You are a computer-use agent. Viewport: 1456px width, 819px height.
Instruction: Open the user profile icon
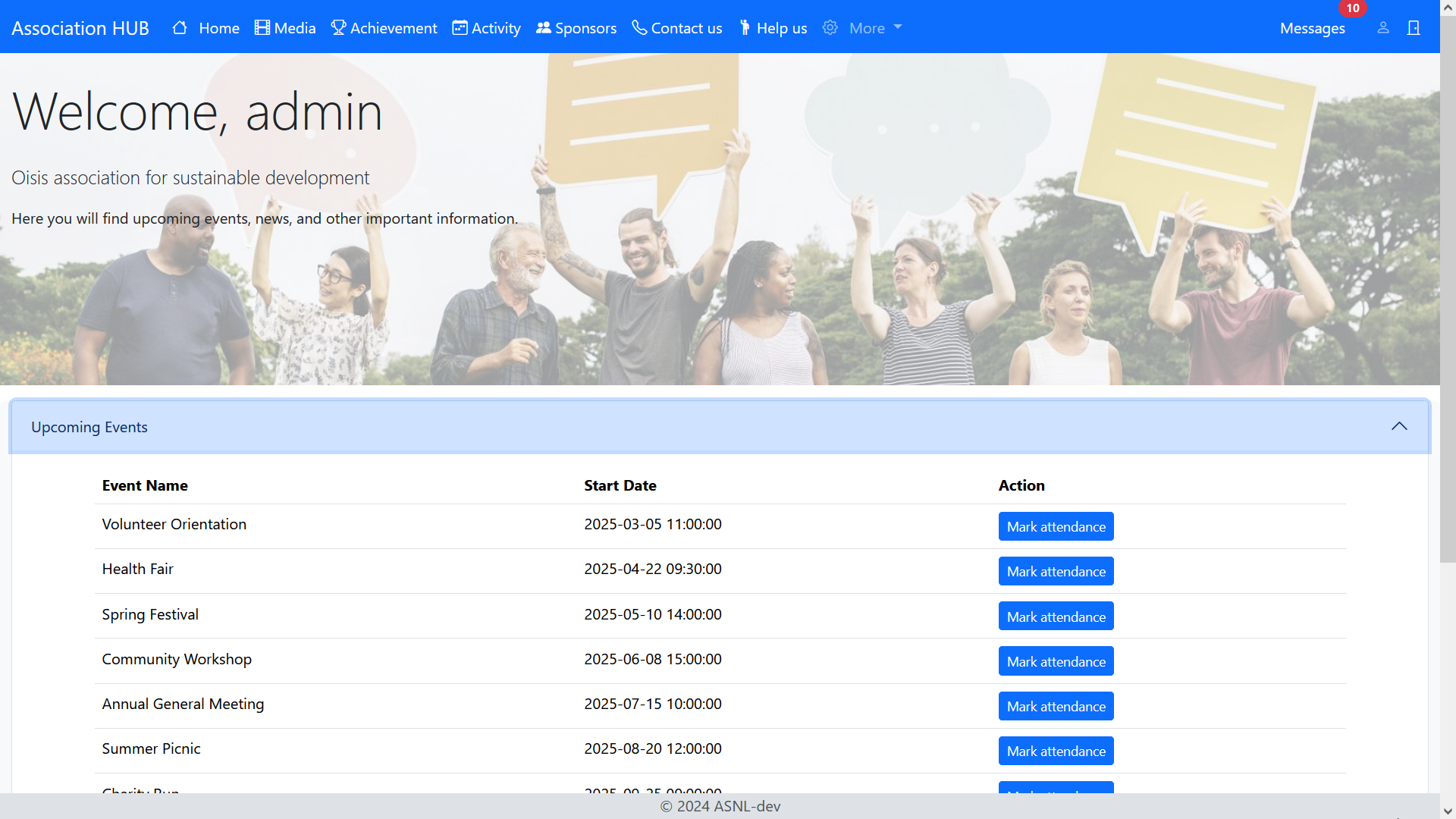coord(1383,28)
